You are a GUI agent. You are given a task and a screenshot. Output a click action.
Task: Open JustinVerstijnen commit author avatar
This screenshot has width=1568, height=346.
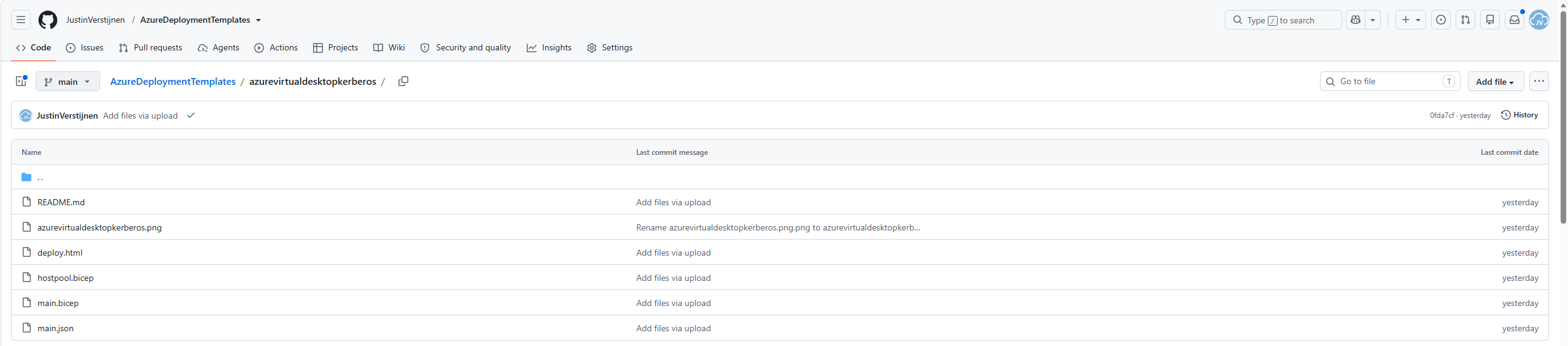tap(25, 116)
